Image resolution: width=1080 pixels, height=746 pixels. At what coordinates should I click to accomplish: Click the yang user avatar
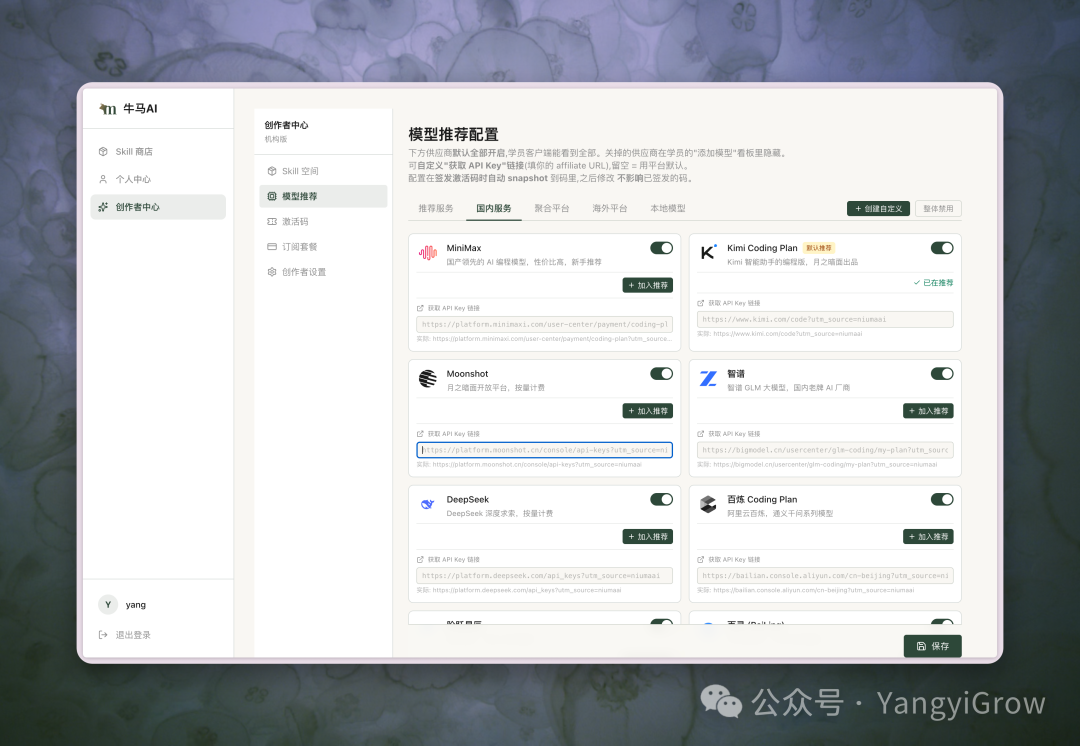[108, 605]
